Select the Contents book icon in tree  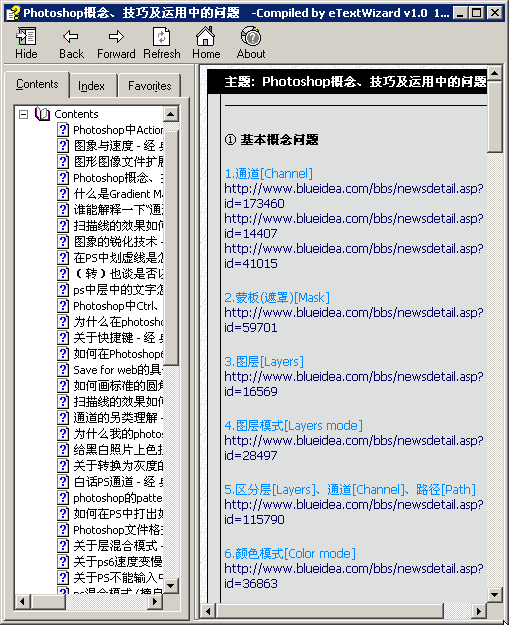point(42,114)
